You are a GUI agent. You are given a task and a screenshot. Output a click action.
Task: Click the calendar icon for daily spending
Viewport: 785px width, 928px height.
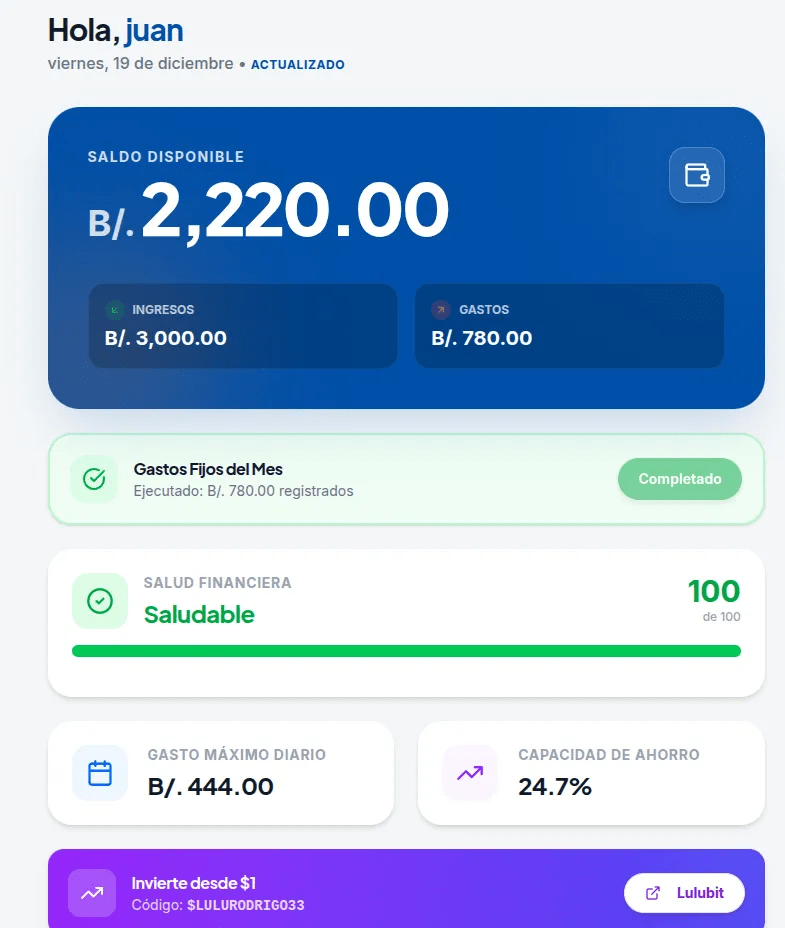100,773
